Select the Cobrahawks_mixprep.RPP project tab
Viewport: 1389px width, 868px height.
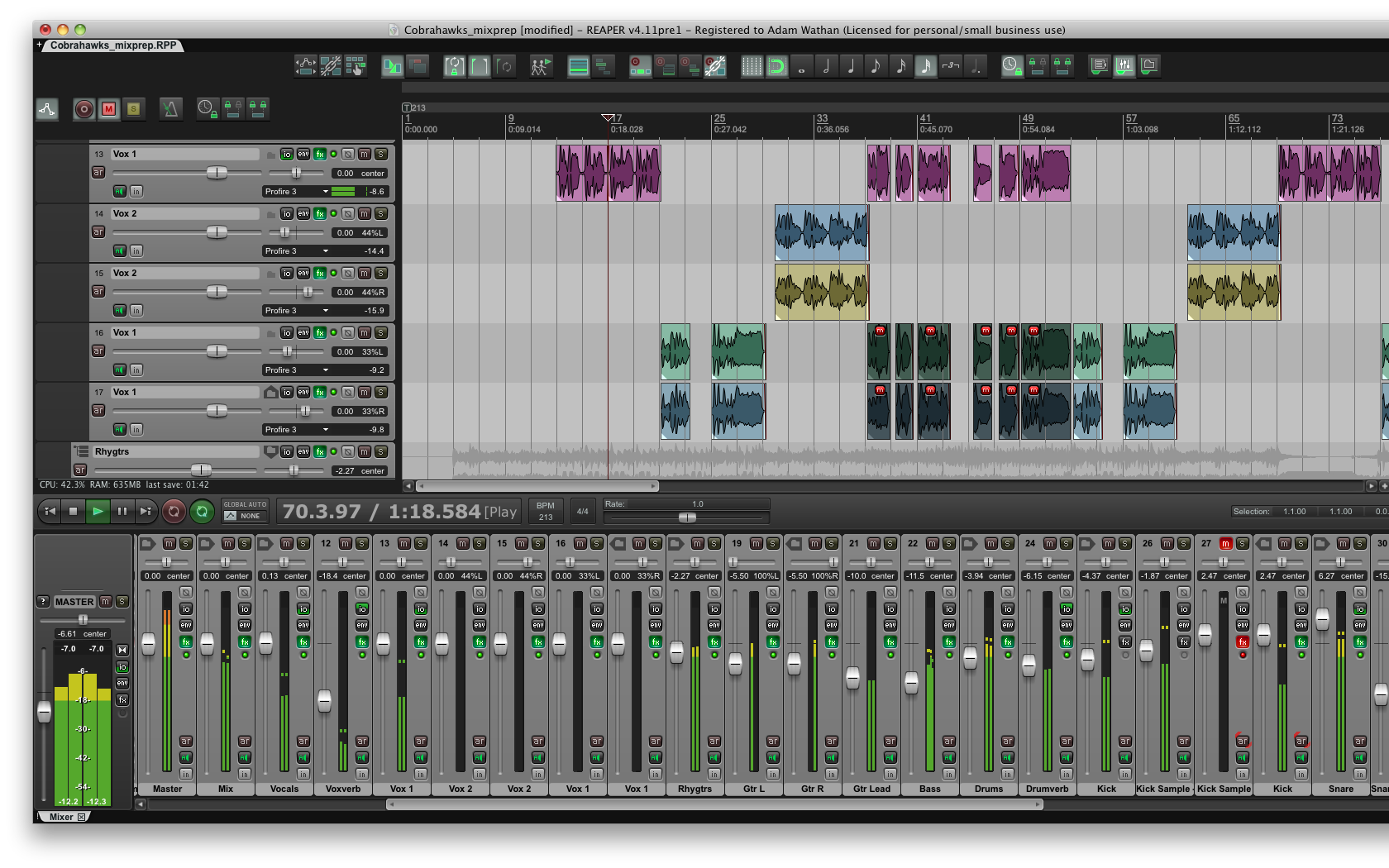112,45
